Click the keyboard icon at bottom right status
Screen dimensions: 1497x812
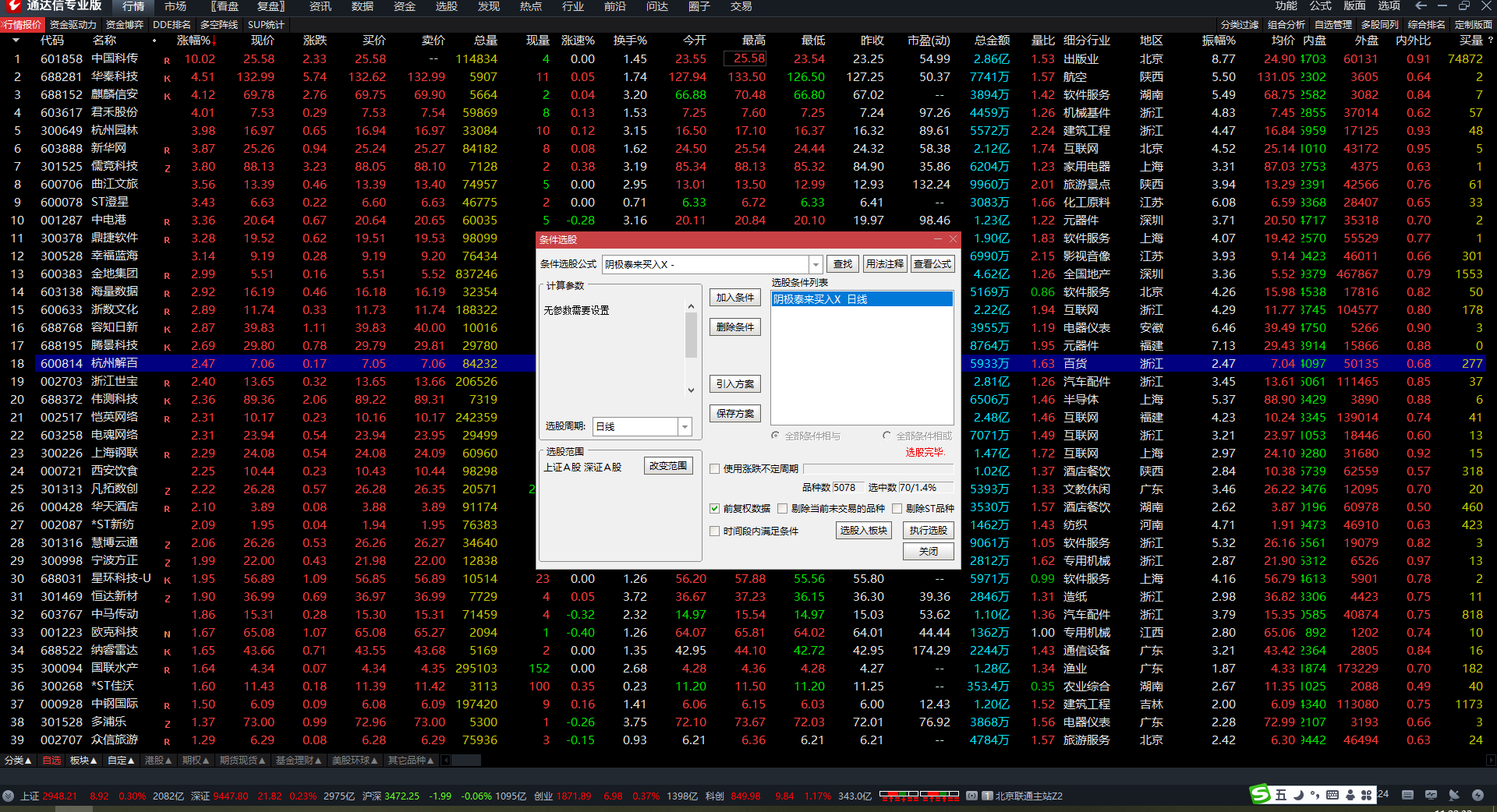pos(1407,795)
